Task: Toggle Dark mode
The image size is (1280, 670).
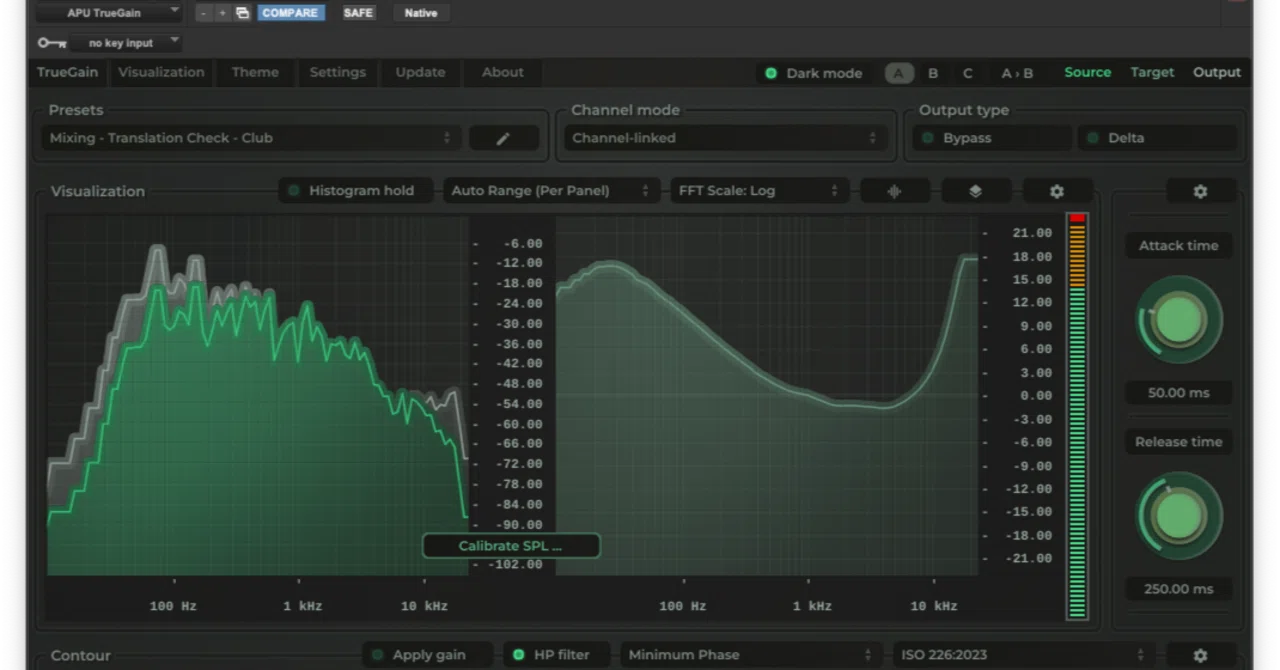Action: 812,73
